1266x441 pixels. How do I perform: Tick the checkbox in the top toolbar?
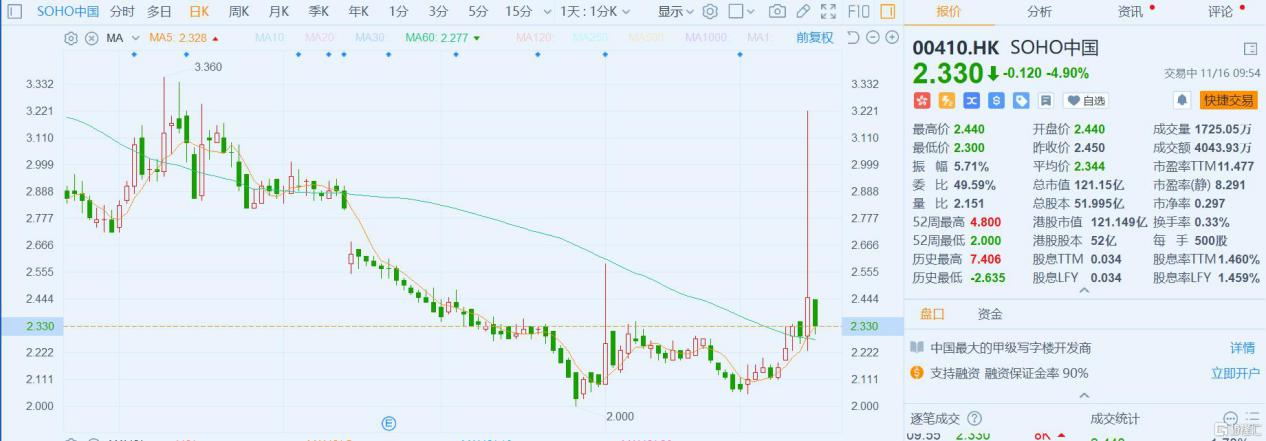(x=736, y=12)
